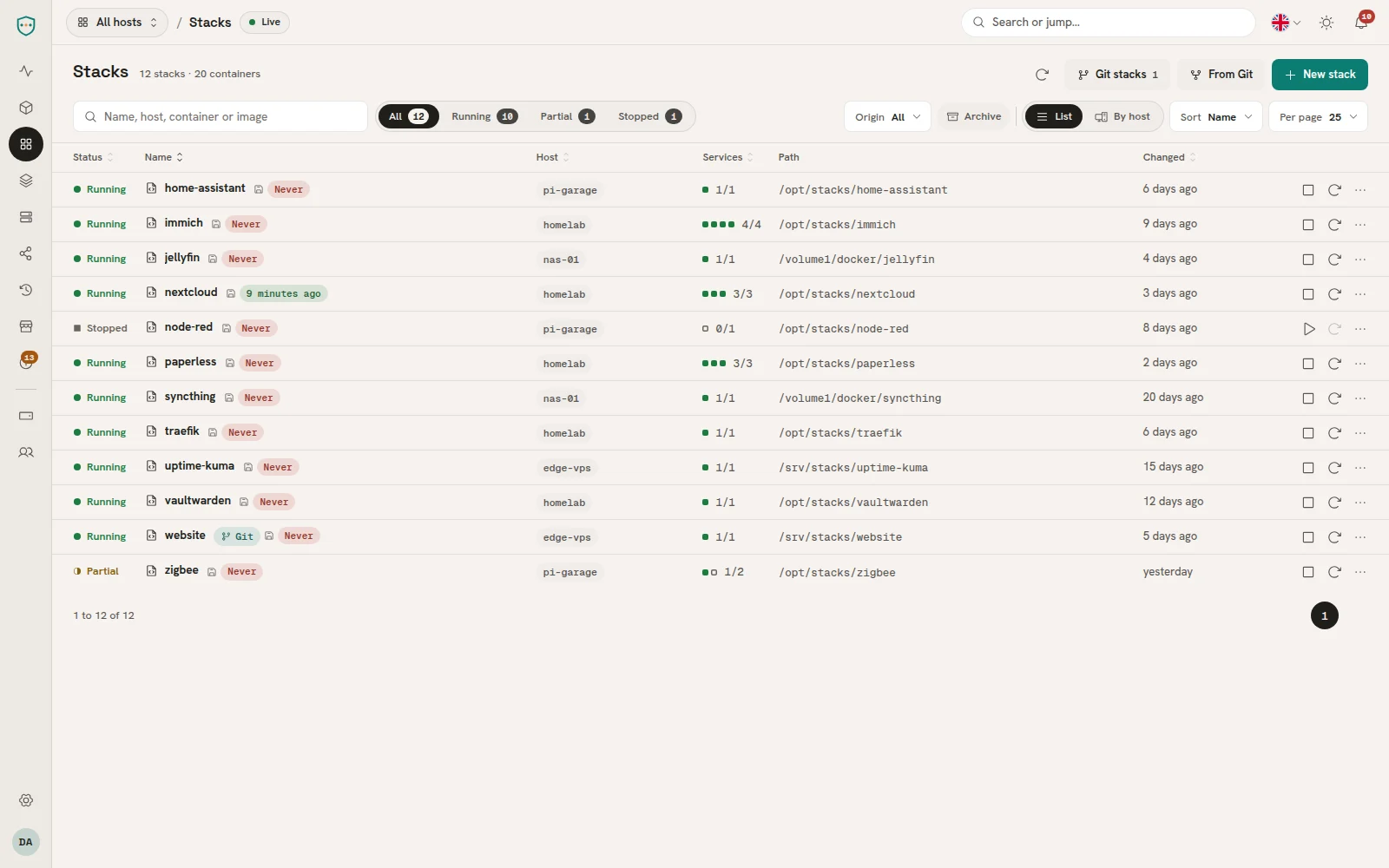The height and width of the screenshot is (868, 1389).
Task: Toggle the Live indicator
Action: point(265,23)
